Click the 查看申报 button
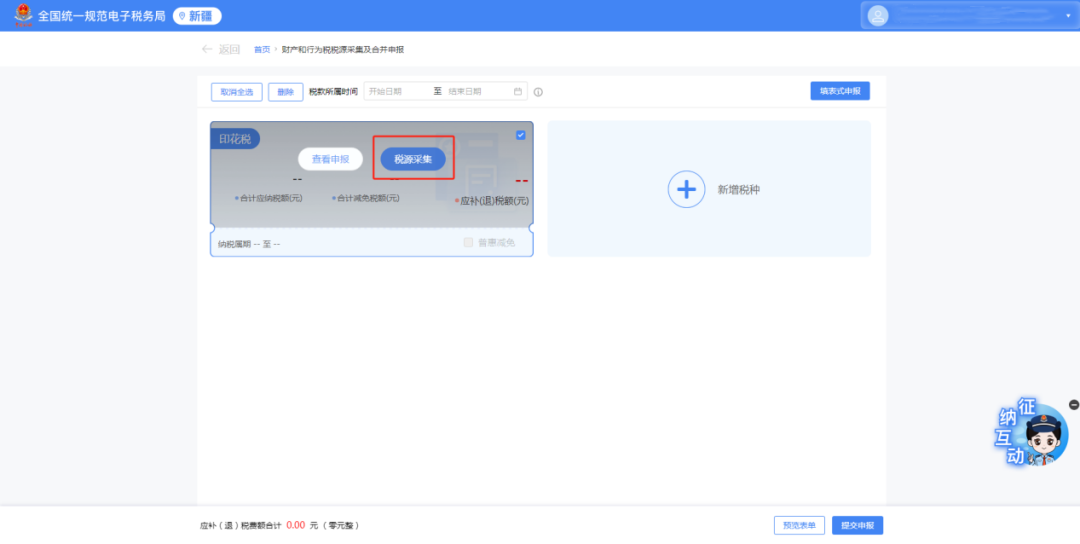1080x544 pixels. (330, 159)
